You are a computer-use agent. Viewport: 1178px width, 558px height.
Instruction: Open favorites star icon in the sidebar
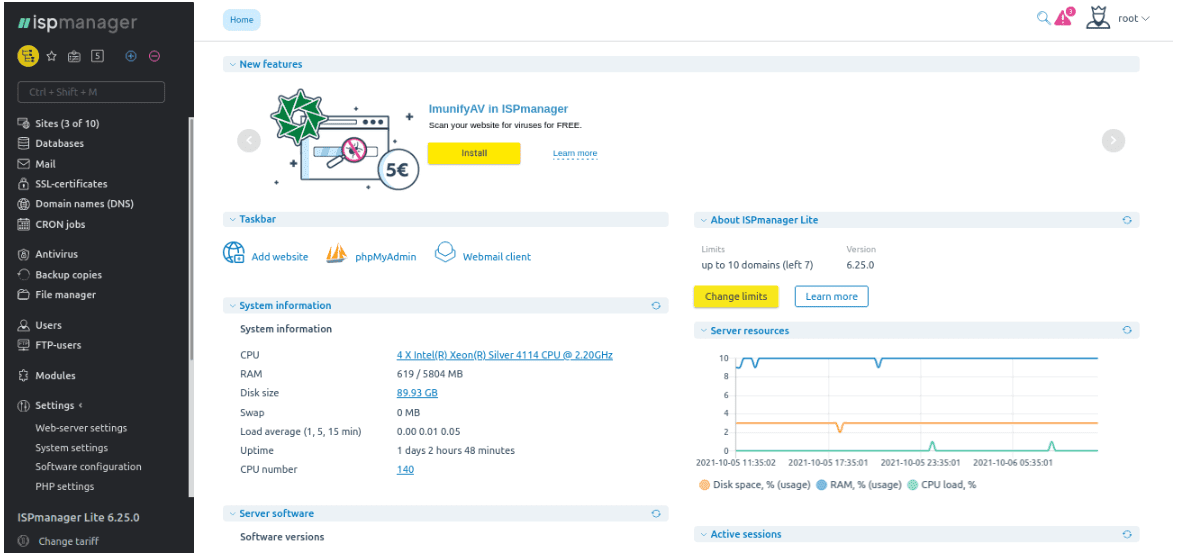tap(52, 56)
